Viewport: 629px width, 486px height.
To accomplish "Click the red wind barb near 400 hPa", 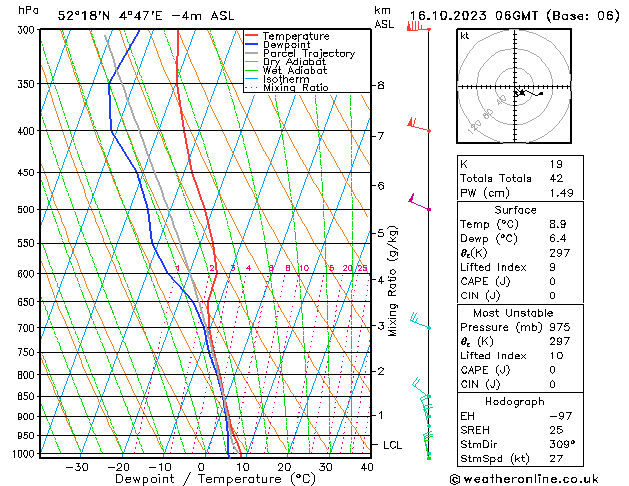I will pyautogui.click(x=420, y=126).
